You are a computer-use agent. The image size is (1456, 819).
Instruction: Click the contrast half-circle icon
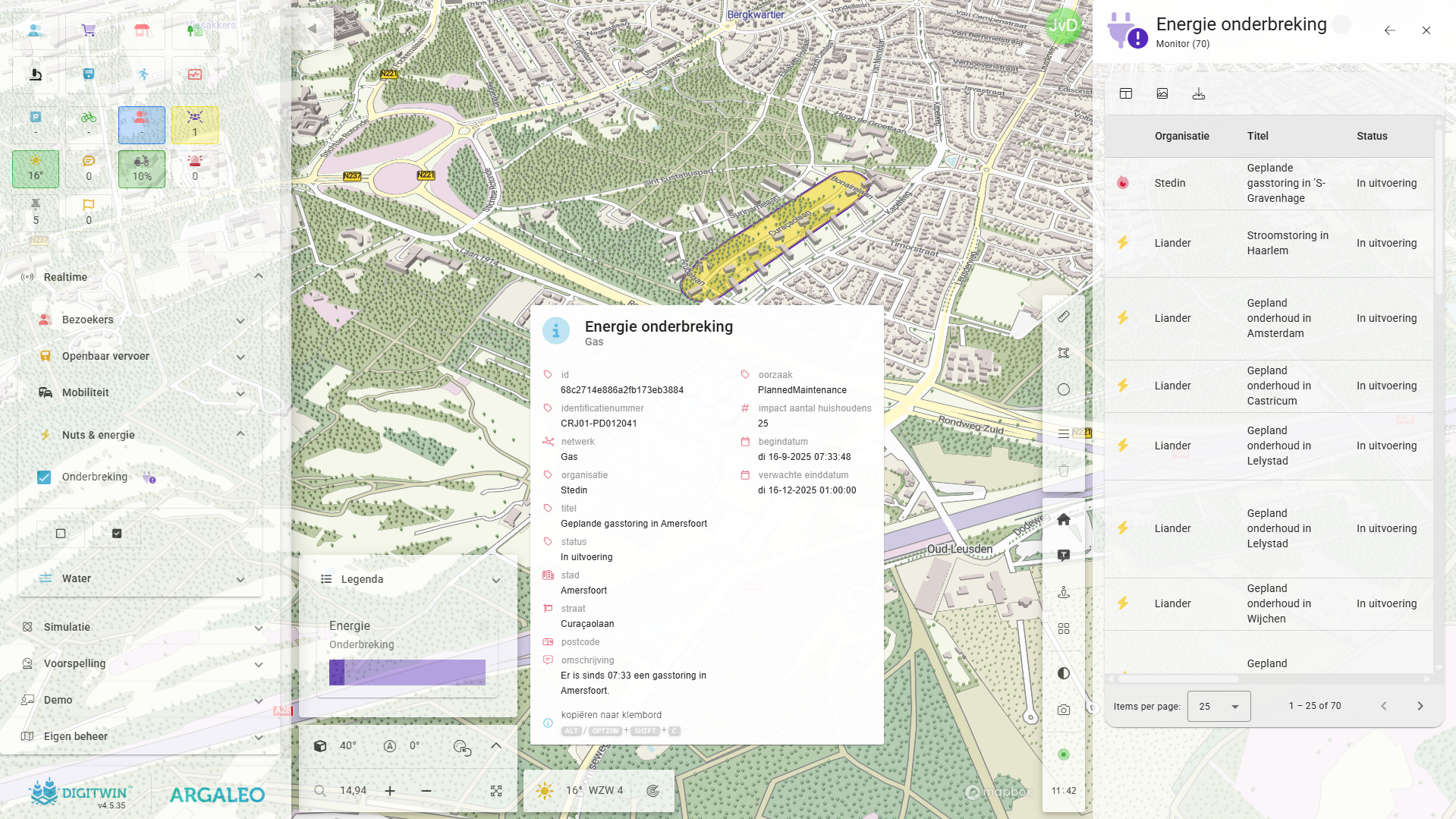tap(1064, 673)
